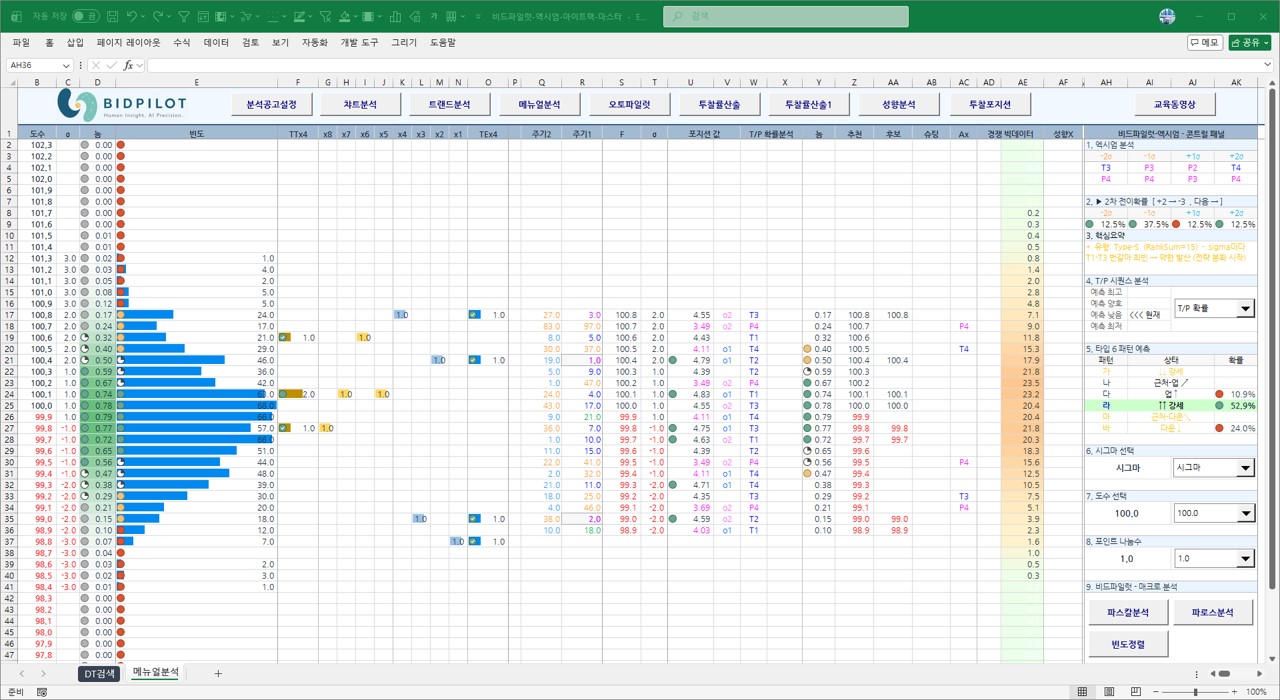The width and height of the screenshot is (1280, 700).
Task: Select the 메뉴얼분석 sheet tab
Action: tap(156, 673)
